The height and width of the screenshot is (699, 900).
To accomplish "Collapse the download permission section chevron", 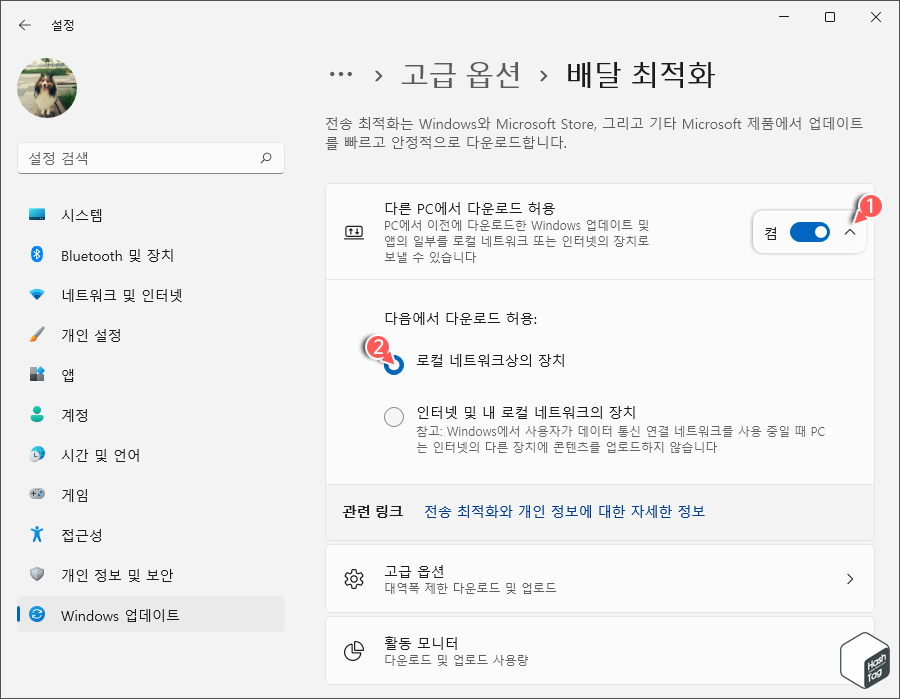I will tap(850, 232).
